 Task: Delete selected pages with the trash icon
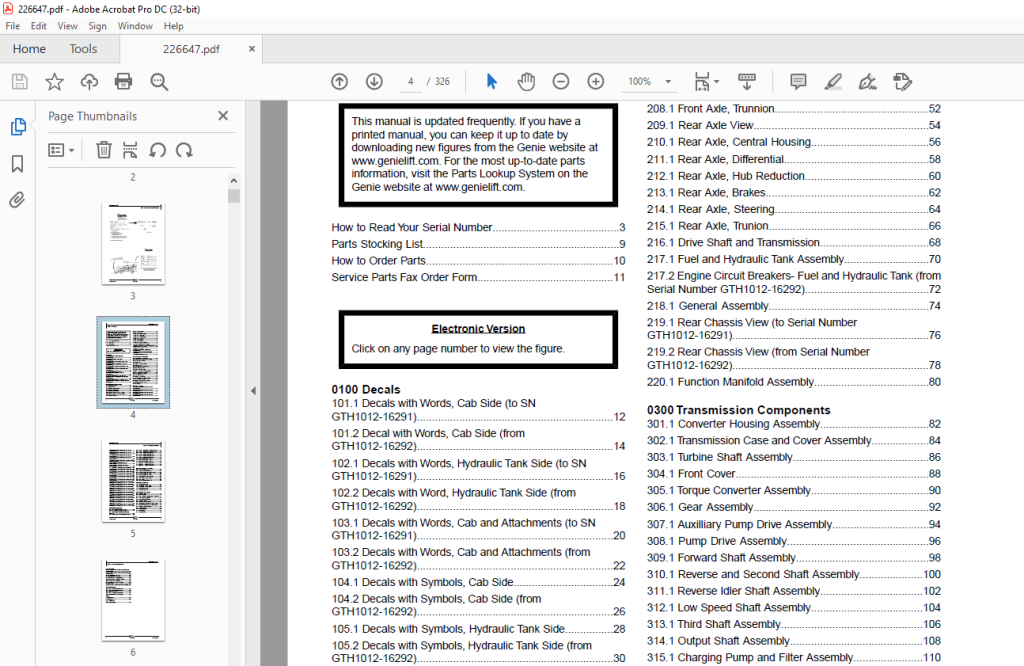[x=103, y=150]
